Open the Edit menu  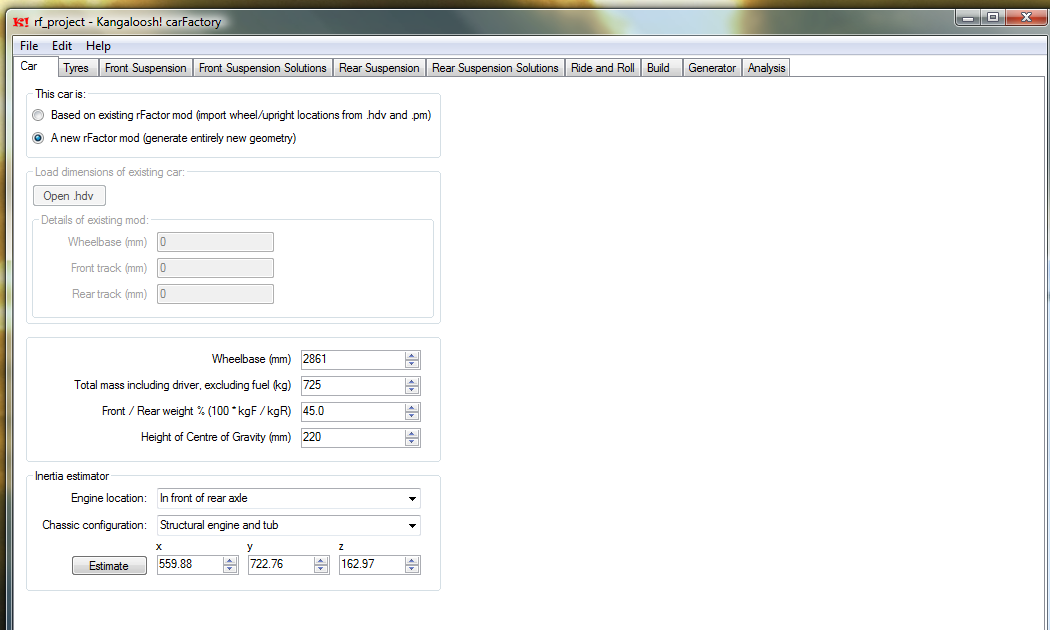(62, 46)
